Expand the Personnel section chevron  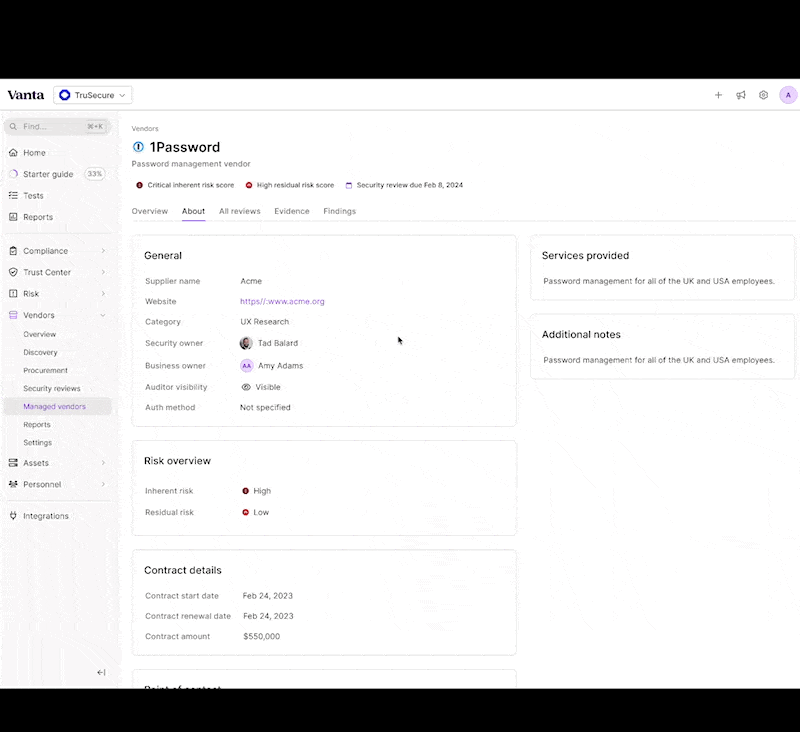click(x=103, y=484)
